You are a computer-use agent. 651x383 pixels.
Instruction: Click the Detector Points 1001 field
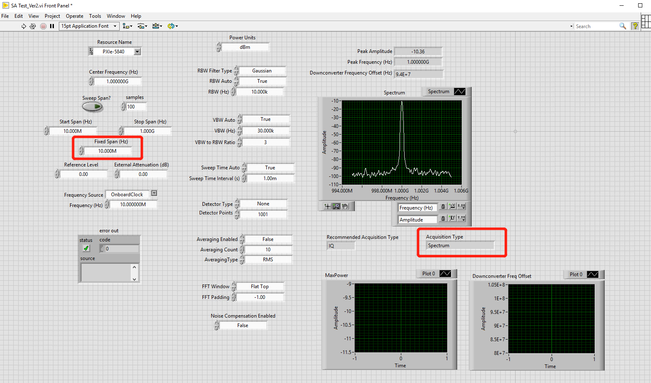[263, 215]
